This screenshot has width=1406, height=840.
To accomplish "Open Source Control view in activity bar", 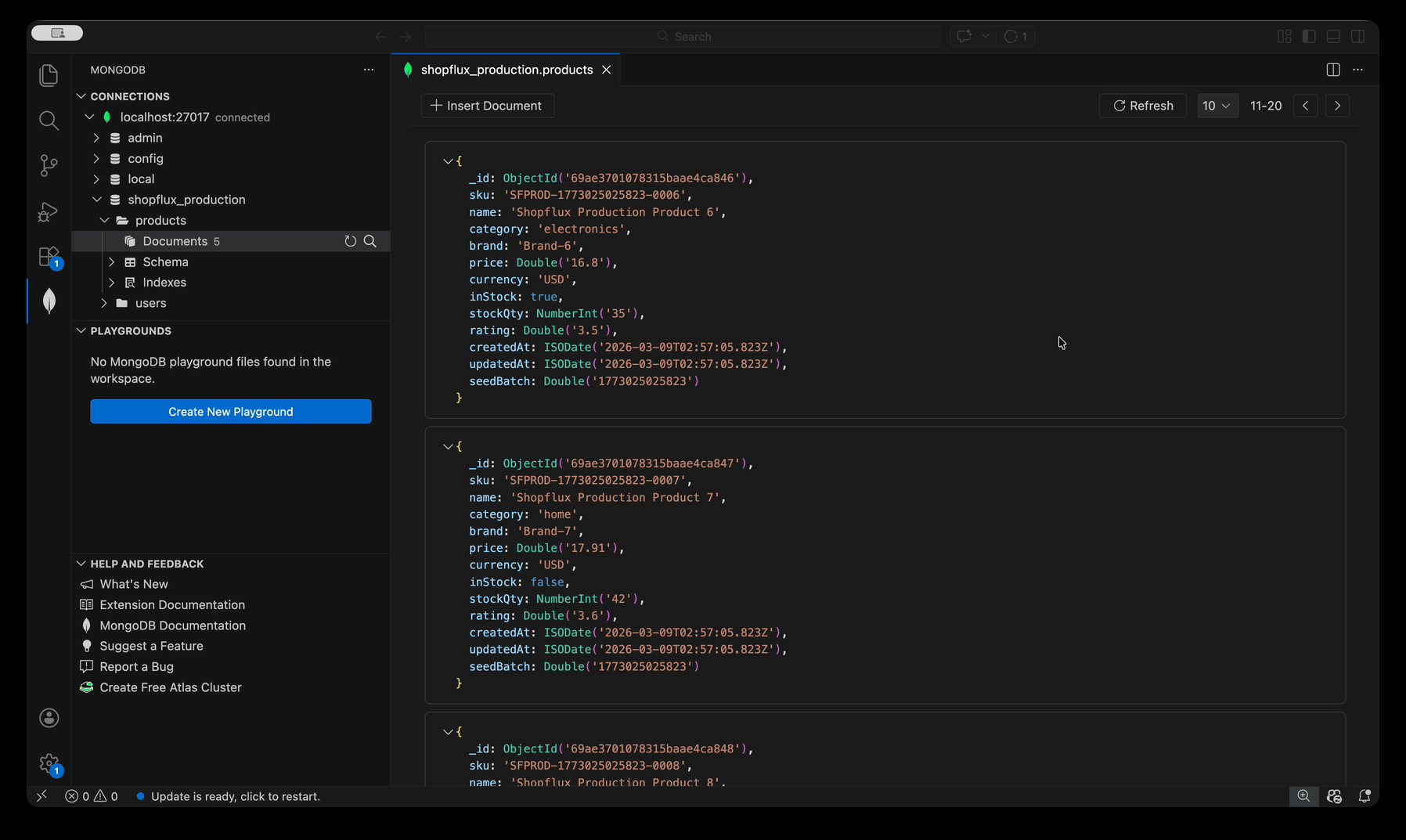I will tap(49, 165).
